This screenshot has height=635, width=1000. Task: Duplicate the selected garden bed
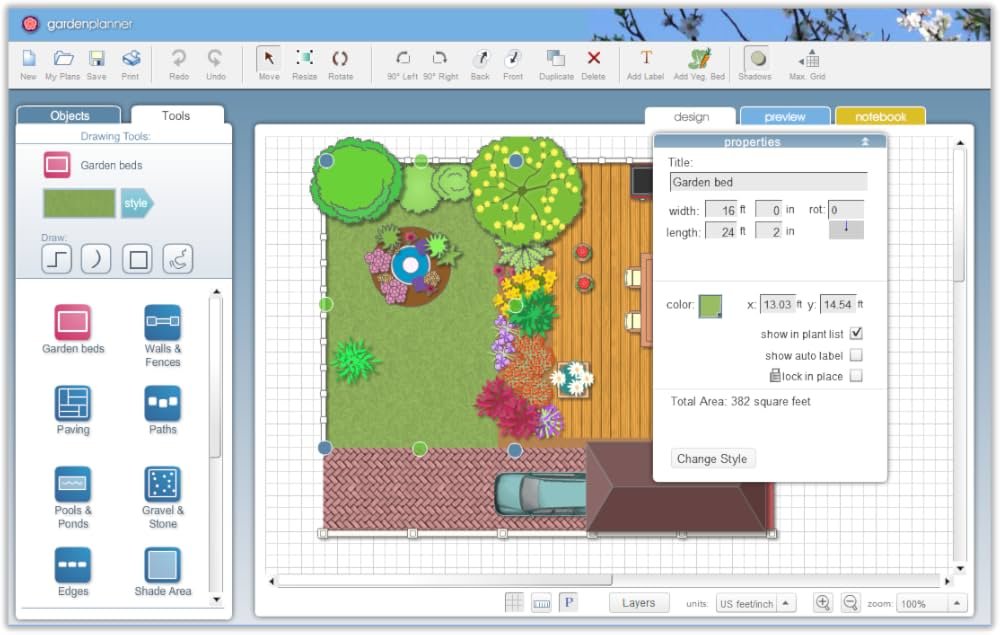555,62
